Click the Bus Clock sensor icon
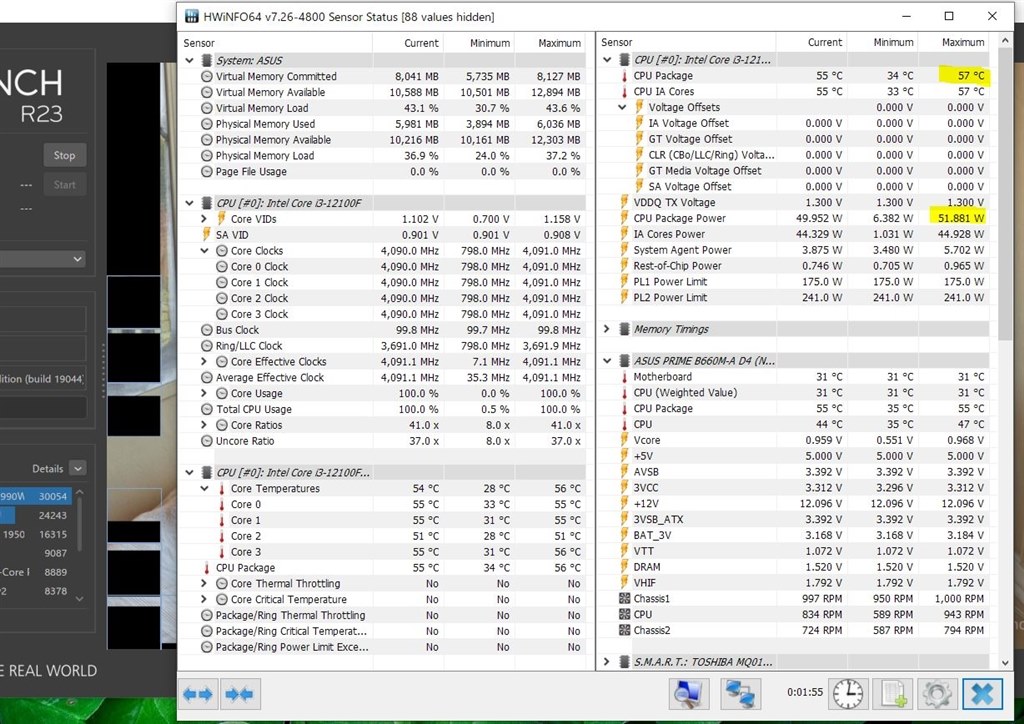 (206, 330)
